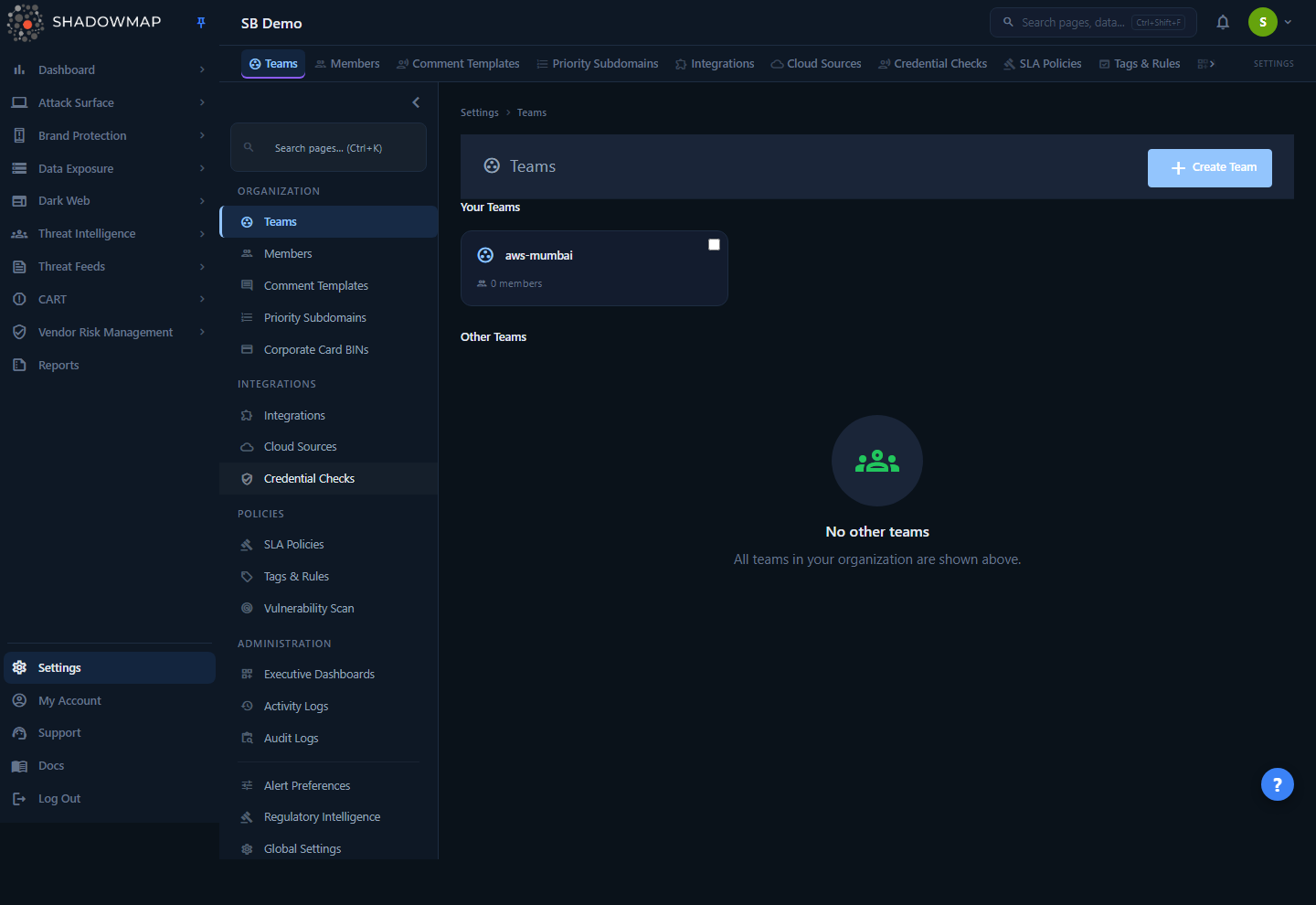
Task: Click the Create Team button
Action: [x=1210, y=168]
